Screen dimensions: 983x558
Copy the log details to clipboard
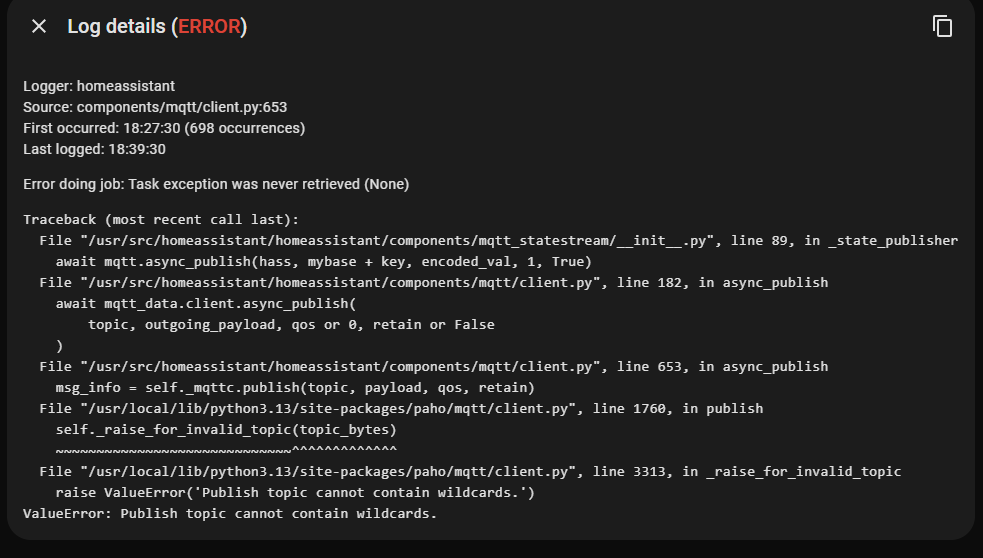pos(942,27)
